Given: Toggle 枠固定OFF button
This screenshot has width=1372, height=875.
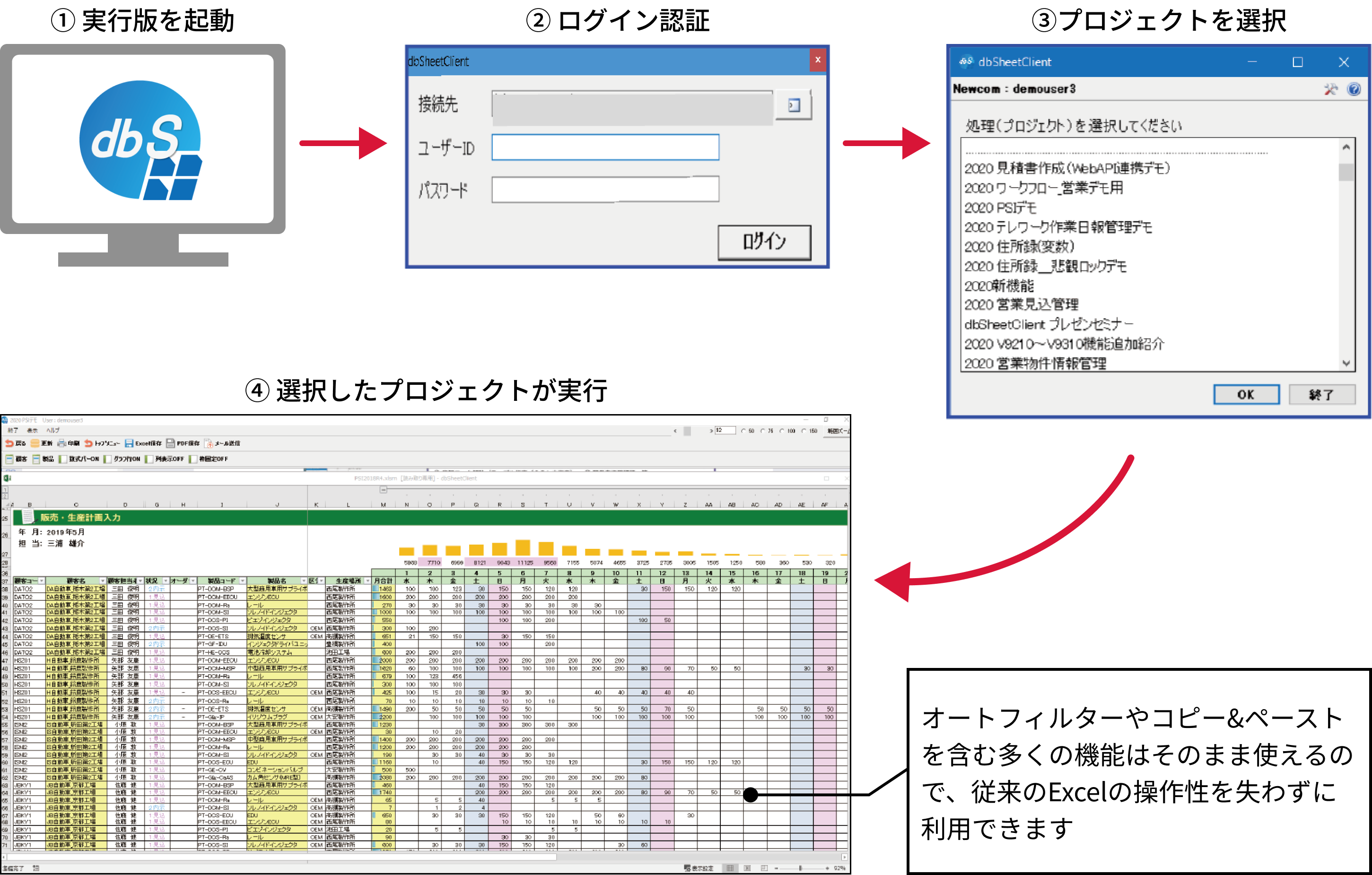Looking at the screenshot, I should pyautogui.click(x=209, y=459).
